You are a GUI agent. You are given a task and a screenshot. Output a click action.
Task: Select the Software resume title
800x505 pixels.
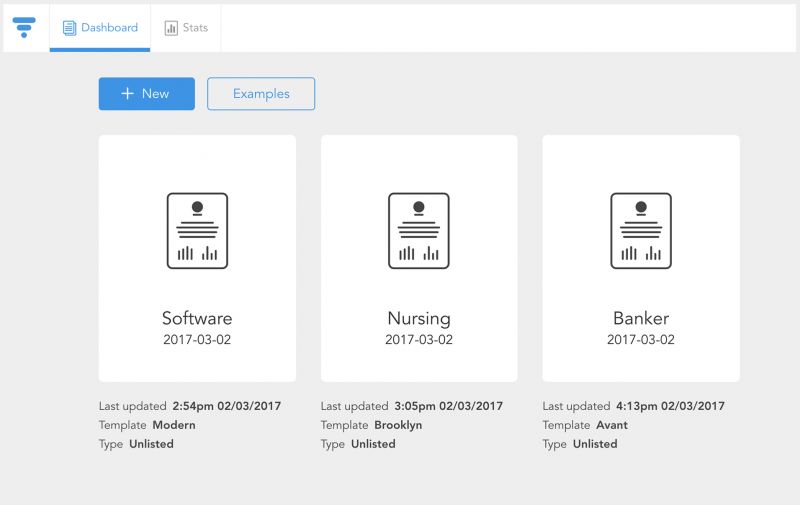(x=197, y=318)
